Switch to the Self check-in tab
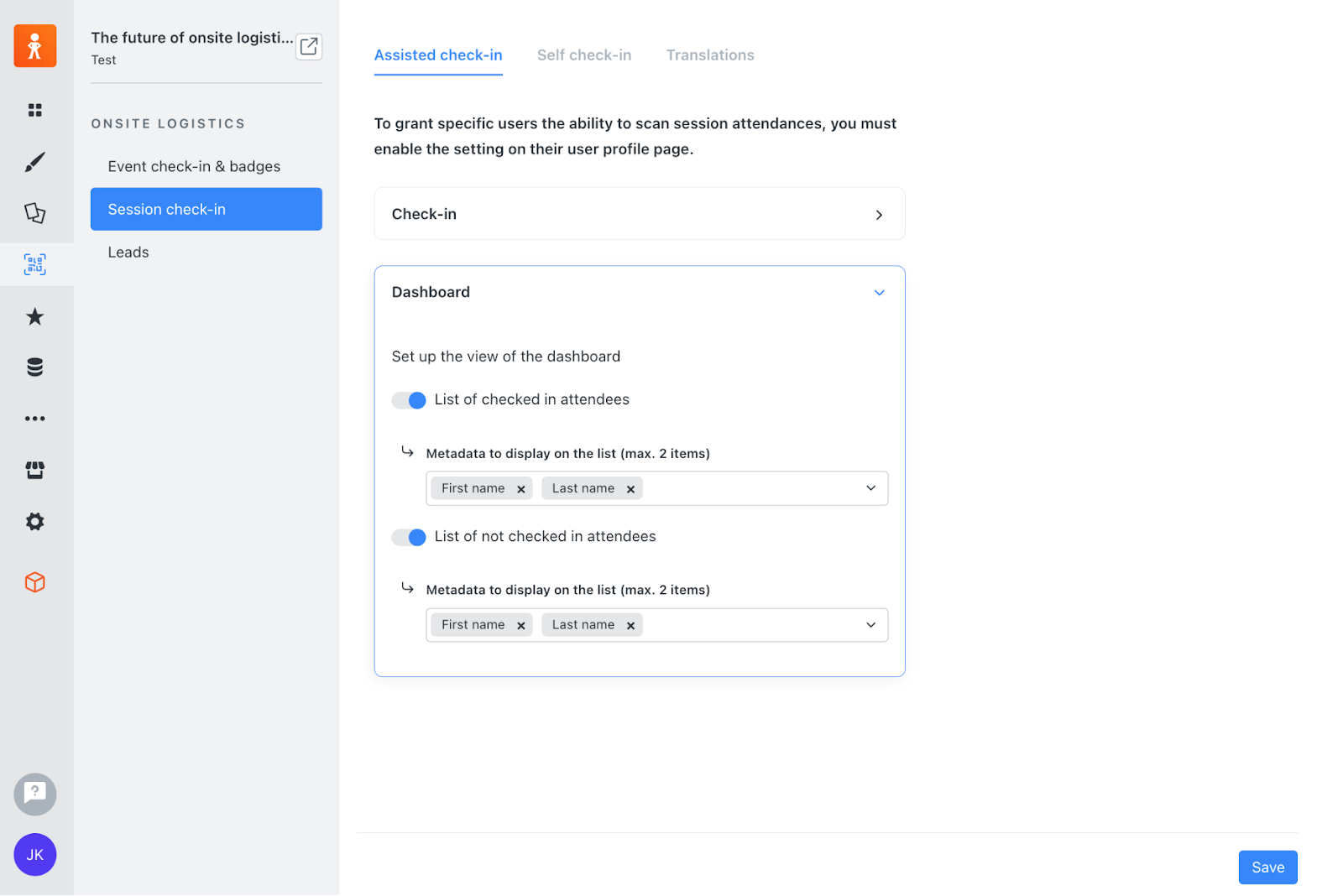 (x=584, y=55)
